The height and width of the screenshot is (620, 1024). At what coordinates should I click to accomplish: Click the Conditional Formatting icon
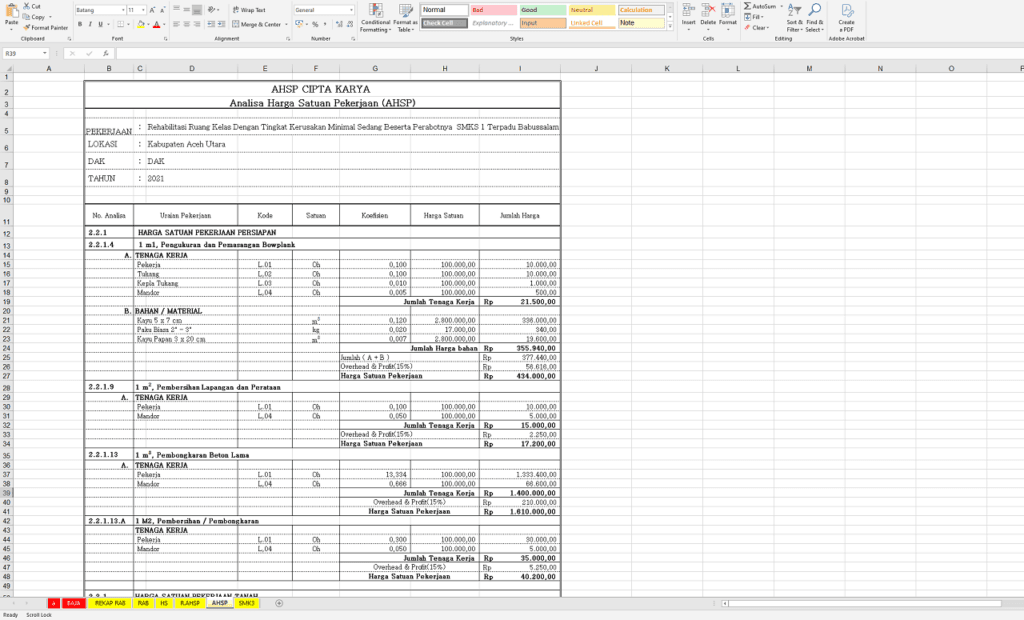click(x=375, y=10)
